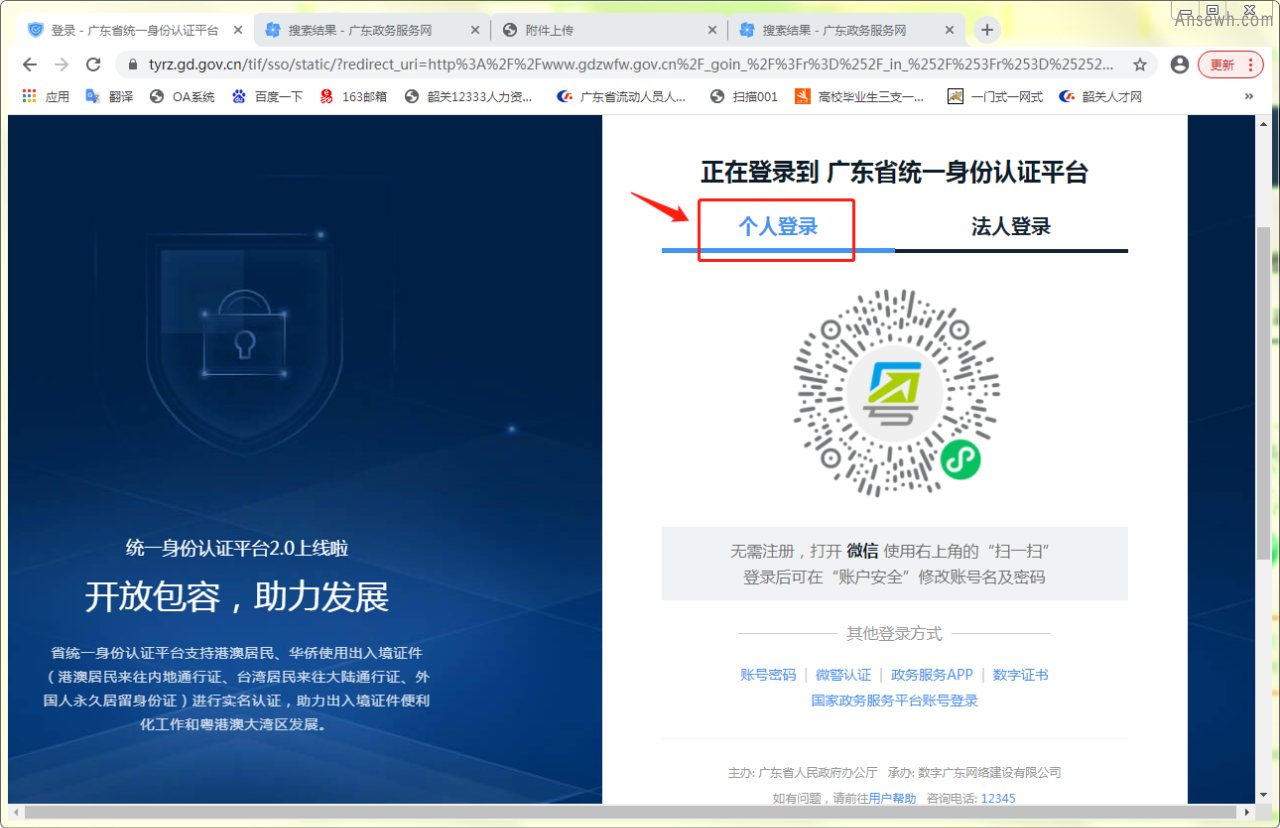The image size is (1280, 828).
Task: Choose 数字证书 login method
Action: pos(1020,675)
